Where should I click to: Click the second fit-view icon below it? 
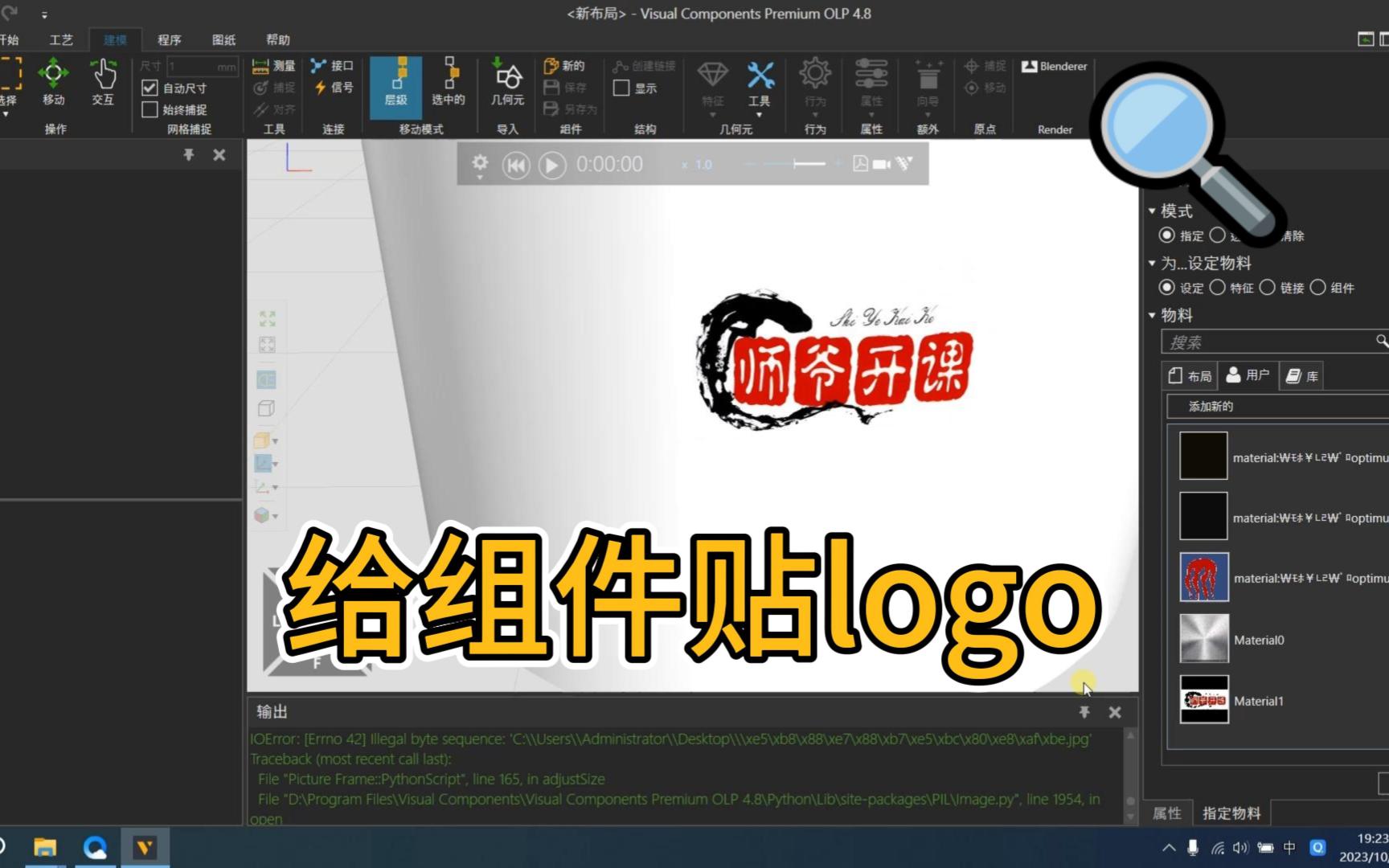[267, 345]
